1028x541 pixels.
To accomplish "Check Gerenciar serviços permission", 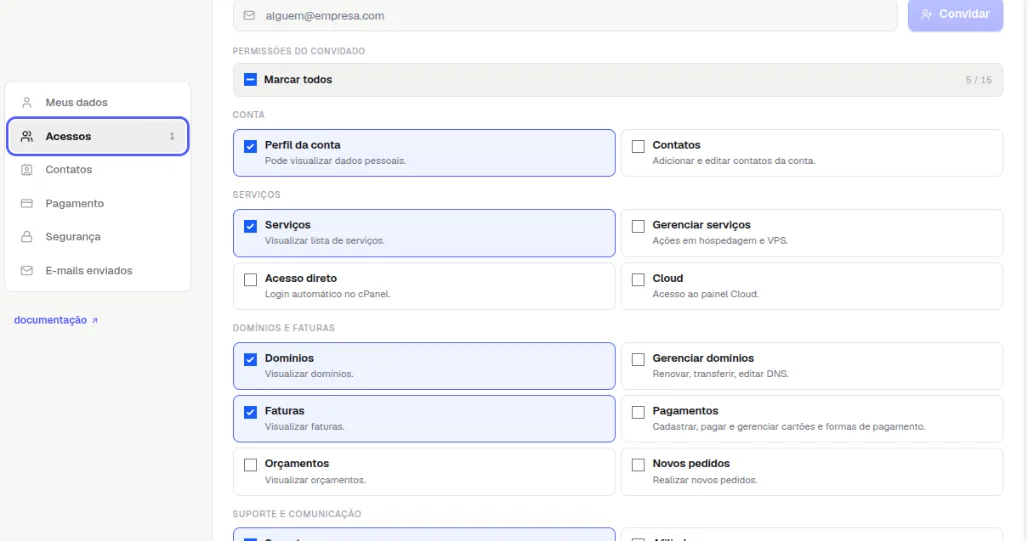I will tap(638, 226).
